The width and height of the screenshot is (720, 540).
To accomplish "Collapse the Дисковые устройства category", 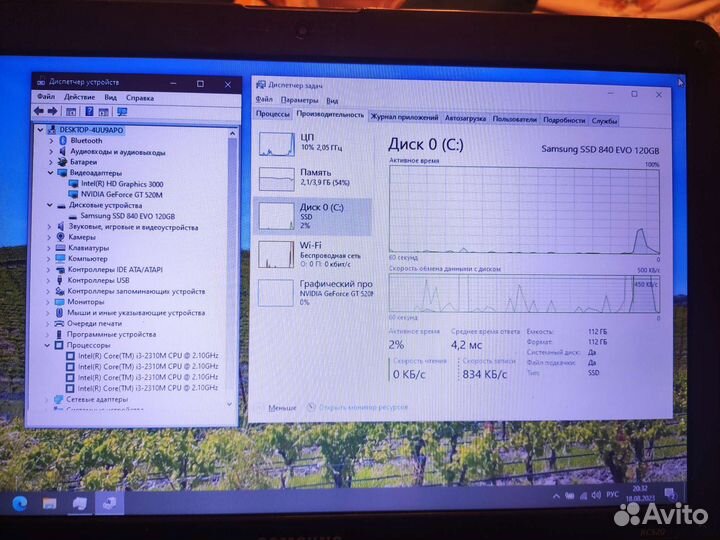I will click(50, 205).
